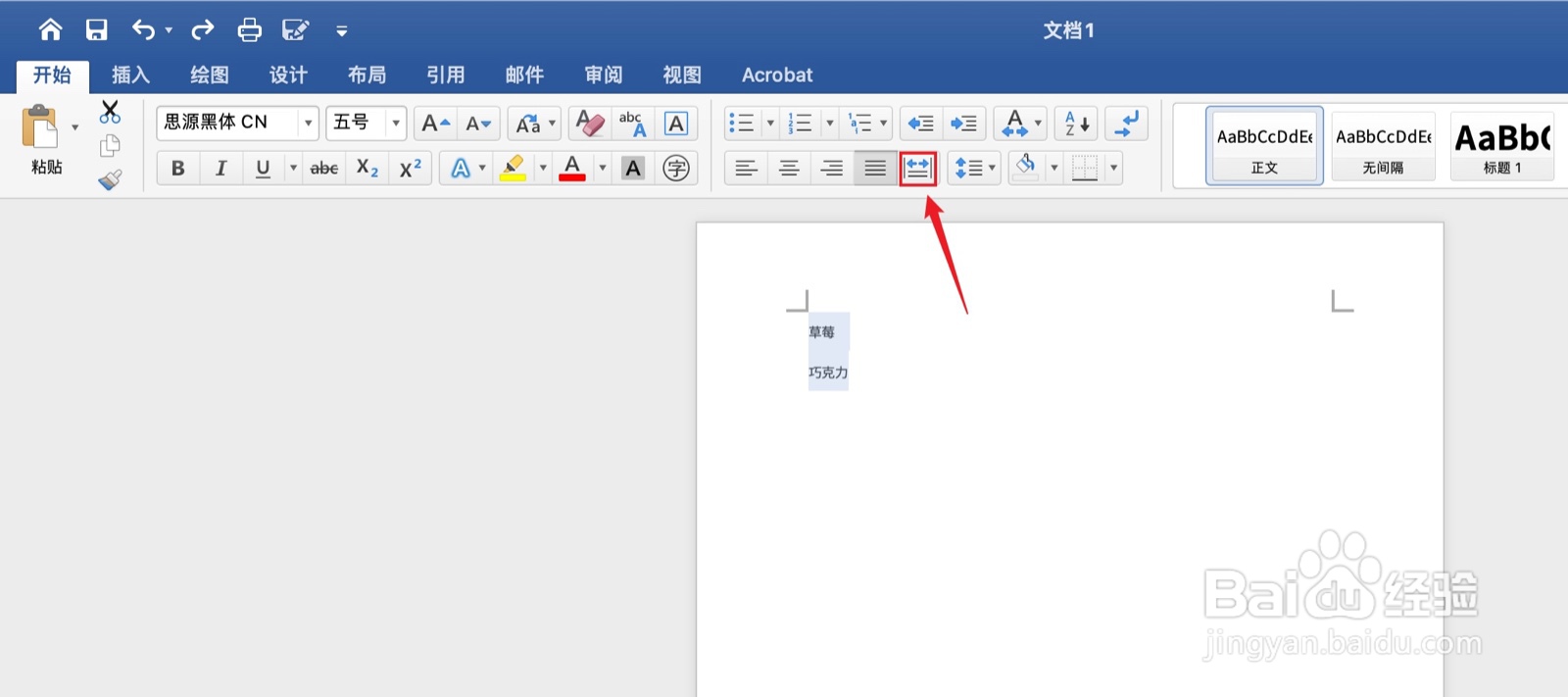Screen dimensions: 1568x697
Task: Expand underline style dropdown arrow
Action: tap(293, 169)
